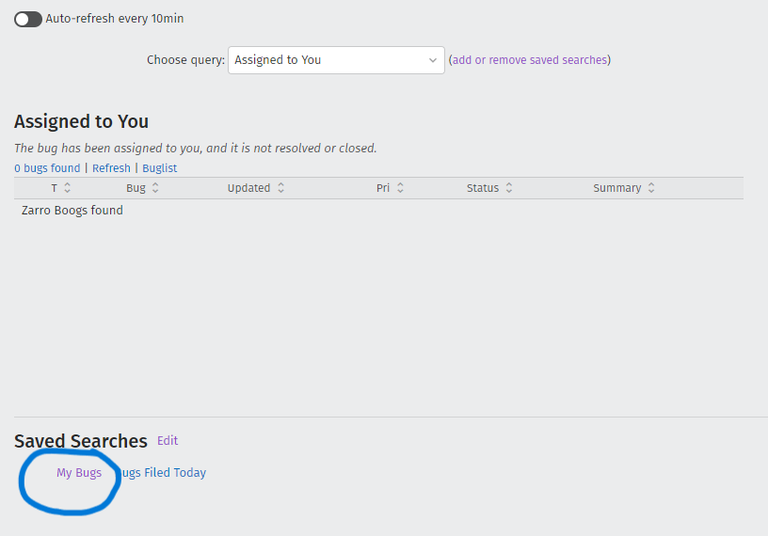Click the Zarro Boogs found row
This screenshot has height=536, width=768.
(72, 211)
